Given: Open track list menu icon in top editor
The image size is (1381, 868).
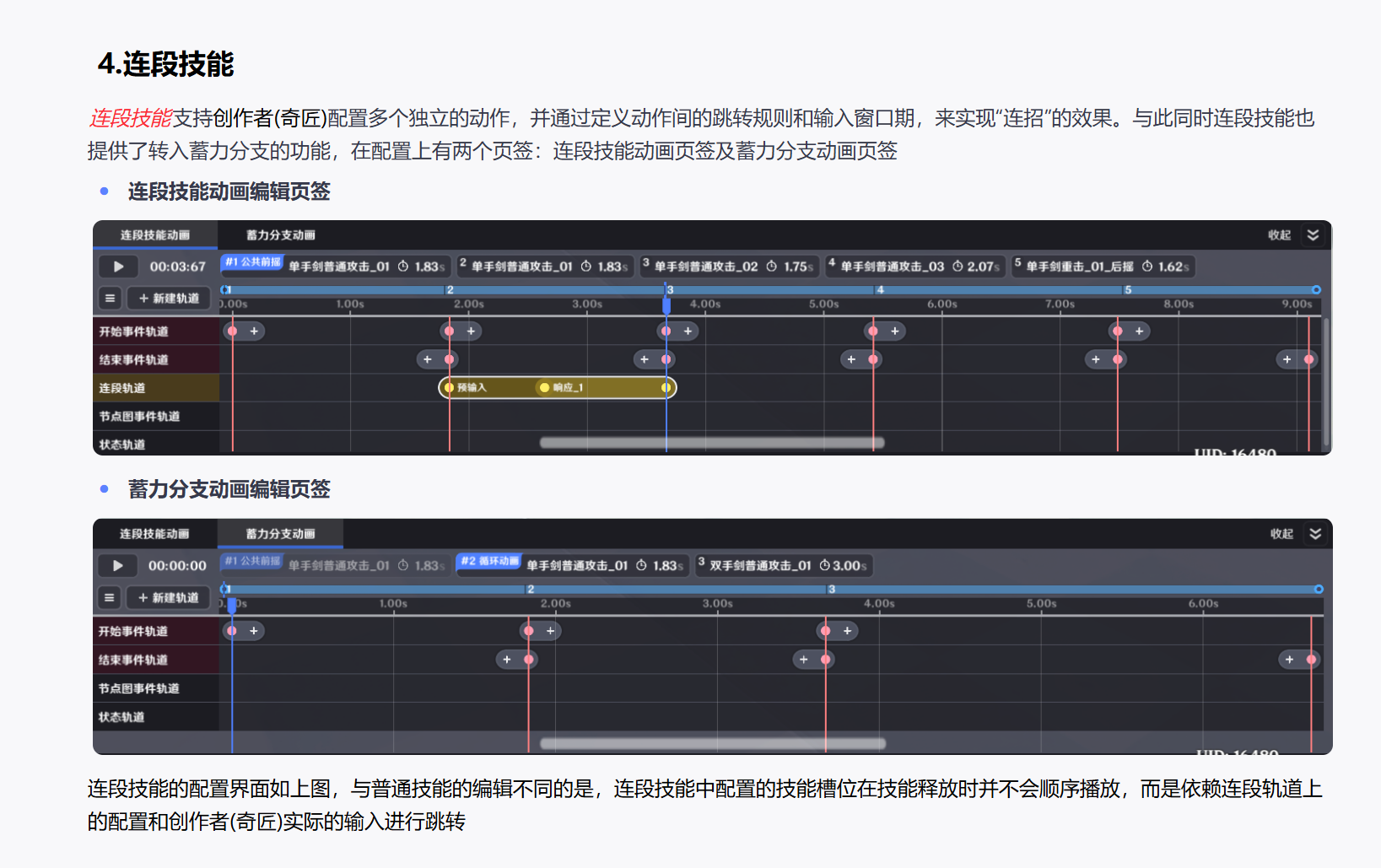Looking at the screenshot, I should point(110,298).
